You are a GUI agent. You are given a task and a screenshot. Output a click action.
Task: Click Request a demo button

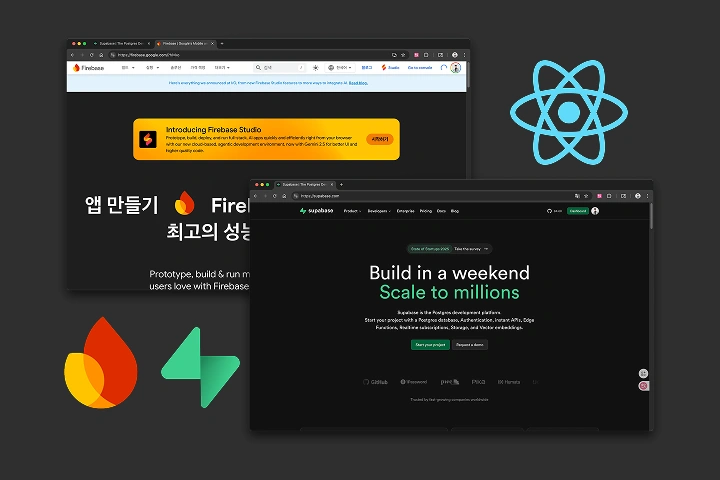(x=470, y=344)
